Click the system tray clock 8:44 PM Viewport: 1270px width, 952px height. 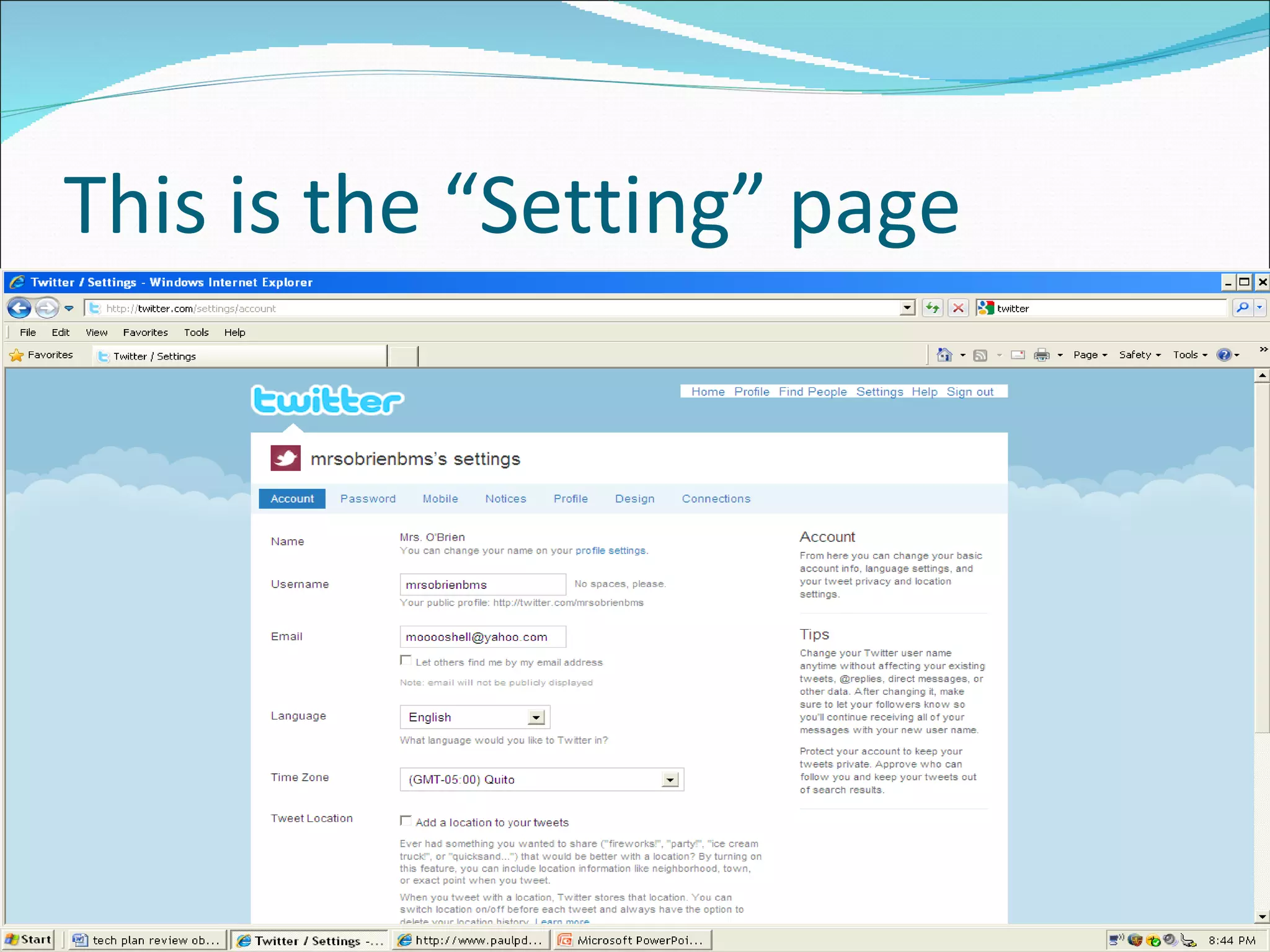coord(1232,940)
